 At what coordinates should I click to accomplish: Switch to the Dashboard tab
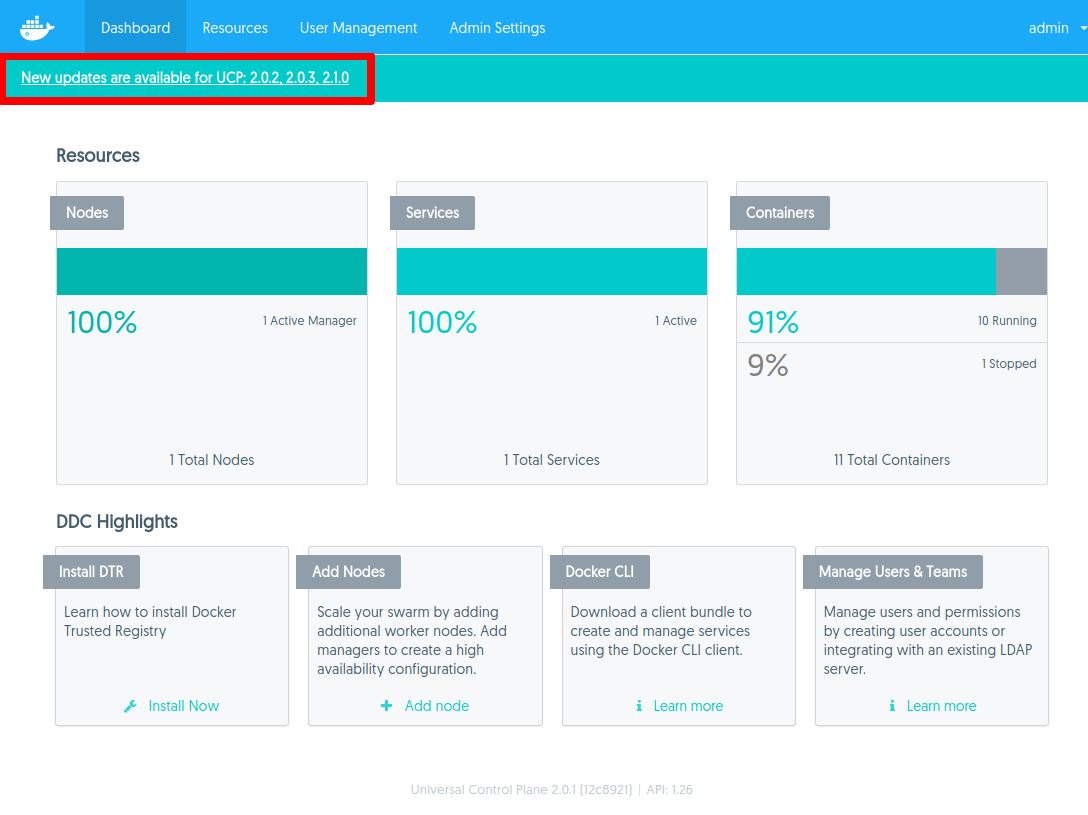[135, 28]
